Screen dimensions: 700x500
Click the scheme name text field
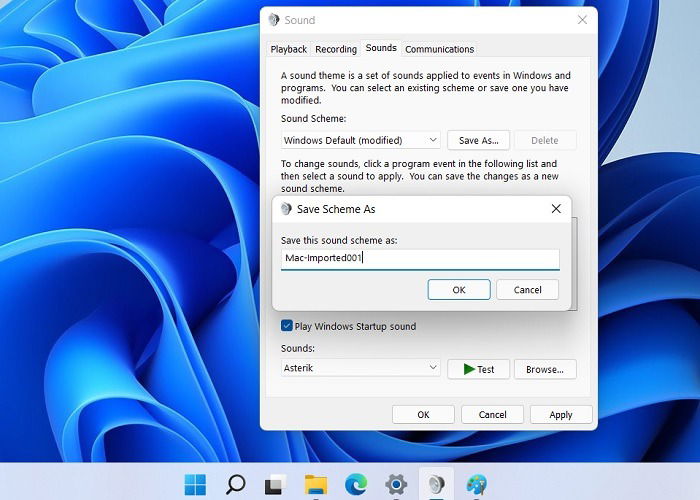(420, 259)
